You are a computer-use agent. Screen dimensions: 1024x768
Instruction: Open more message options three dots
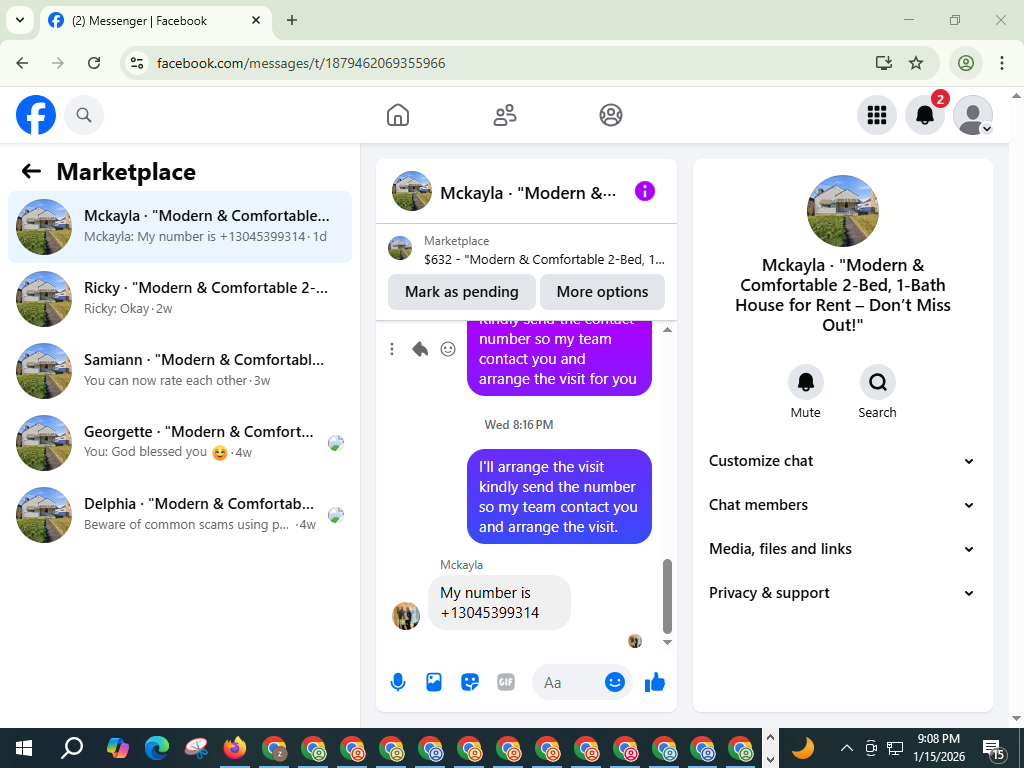392,349
